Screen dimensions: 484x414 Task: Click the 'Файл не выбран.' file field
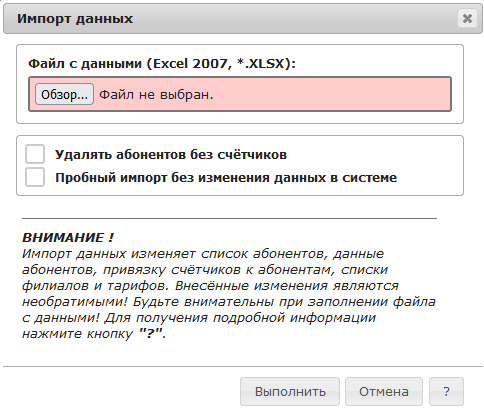240,94
